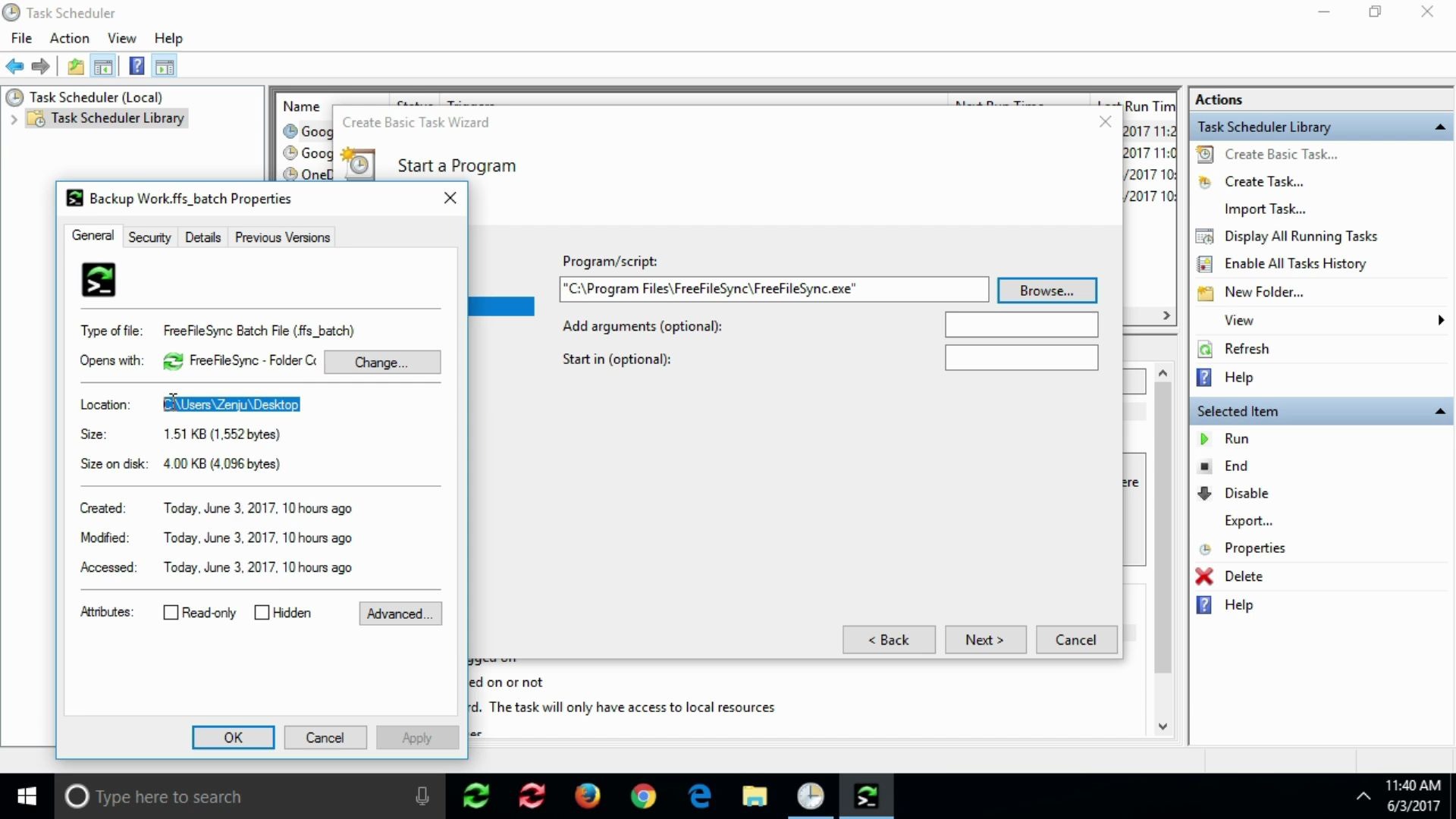Viewport: 1456px width, 819px height.
Task: Click the Refresh action icon
Action: click(x=1204, y=350)
